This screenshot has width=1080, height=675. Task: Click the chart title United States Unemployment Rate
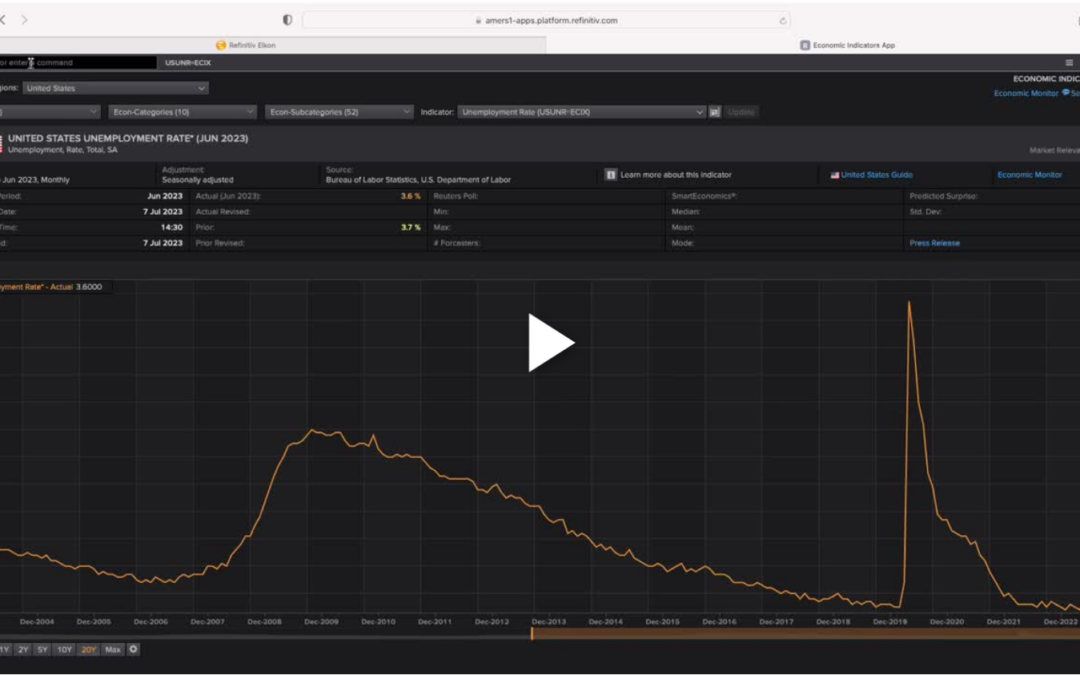pos(128,138)
